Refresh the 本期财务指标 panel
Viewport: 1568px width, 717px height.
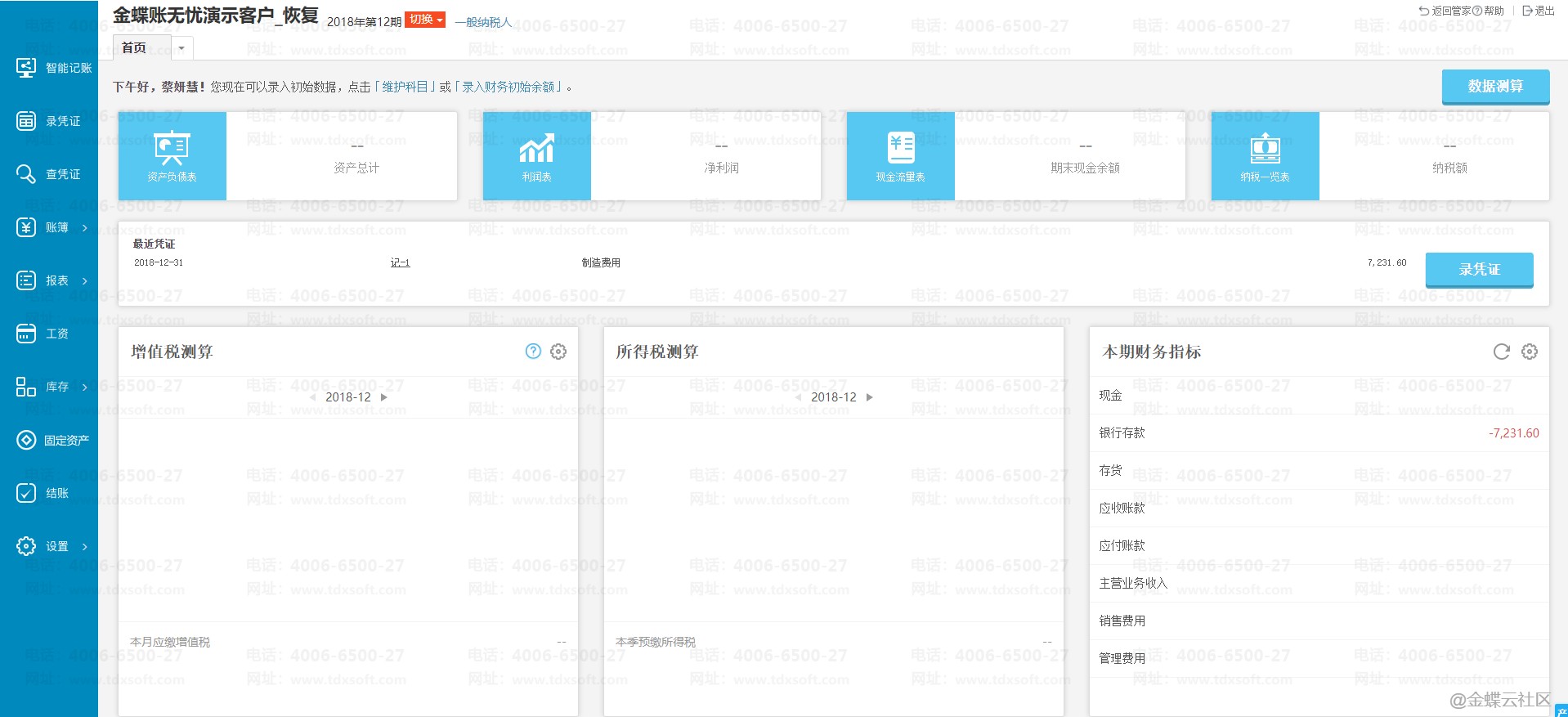1501,352
